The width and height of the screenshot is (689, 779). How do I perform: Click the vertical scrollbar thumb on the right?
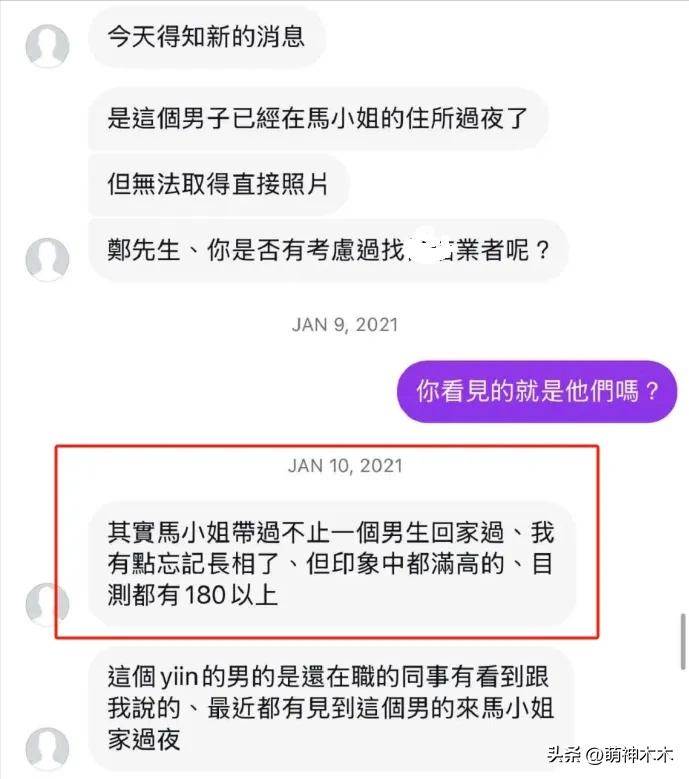pos(683,642)
